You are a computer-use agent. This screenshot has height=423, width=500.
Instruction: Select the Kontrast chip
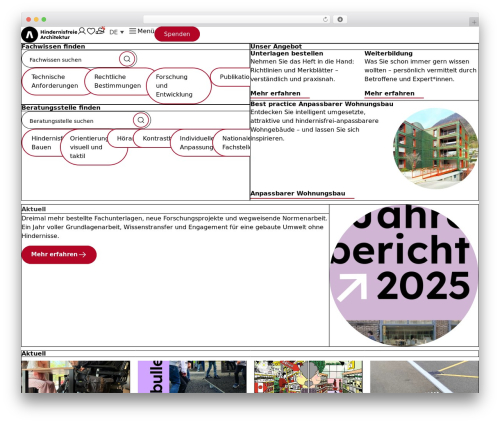click(153, 138)
